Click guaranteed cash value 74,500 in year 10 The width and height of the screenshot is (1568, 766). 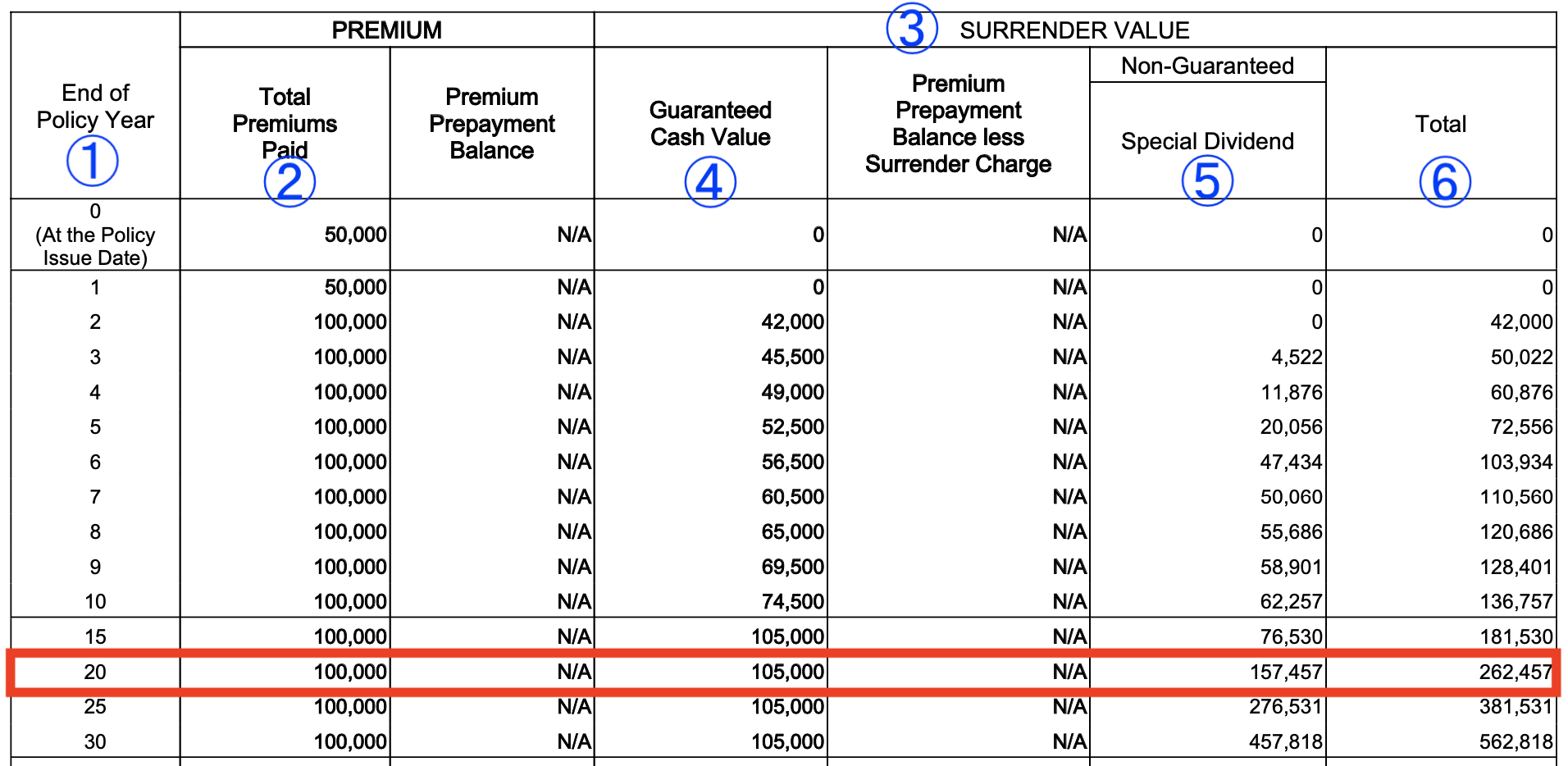tap(792, 601)
